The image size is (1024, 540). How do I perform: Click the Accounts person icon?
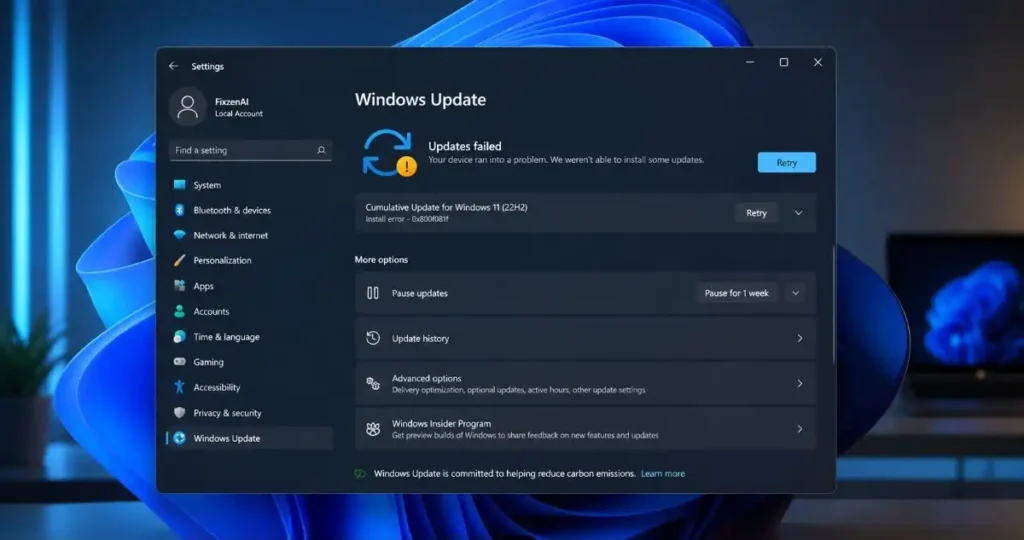179,311
